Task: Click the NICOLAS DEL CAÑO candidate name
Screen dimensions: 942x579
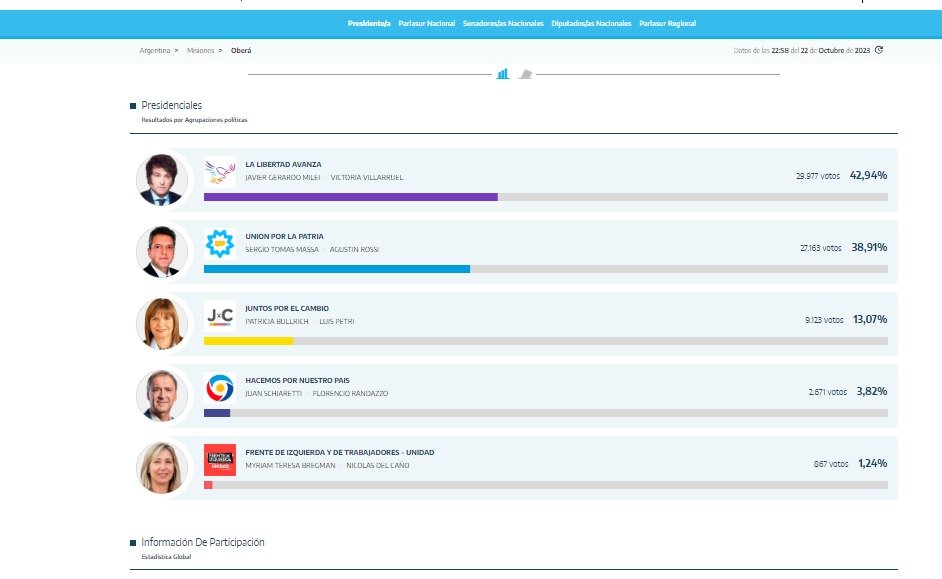Action: tap(377, 466)
